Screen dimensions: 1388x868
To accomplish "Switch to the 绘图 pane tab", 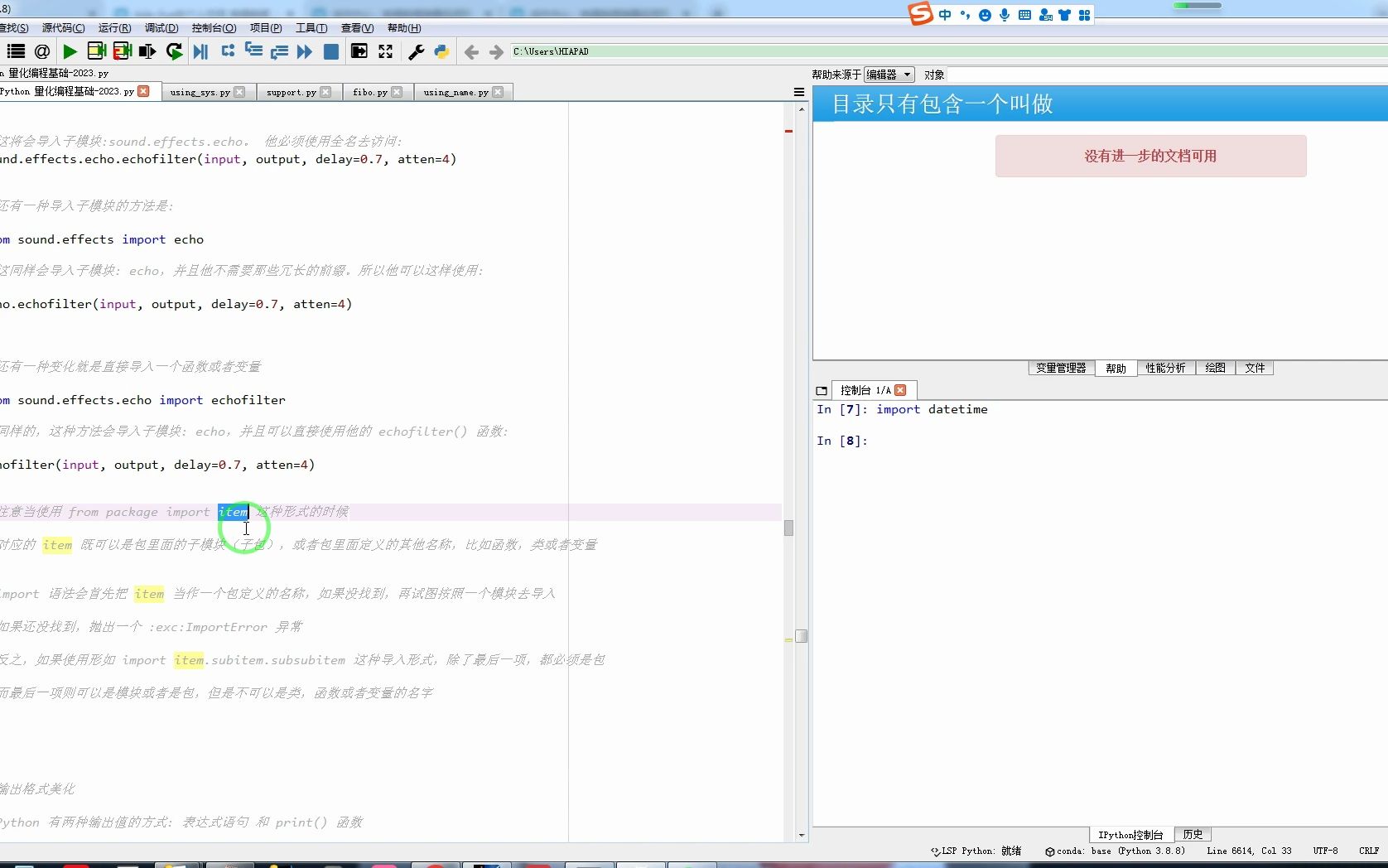I will pos(1215,368).
